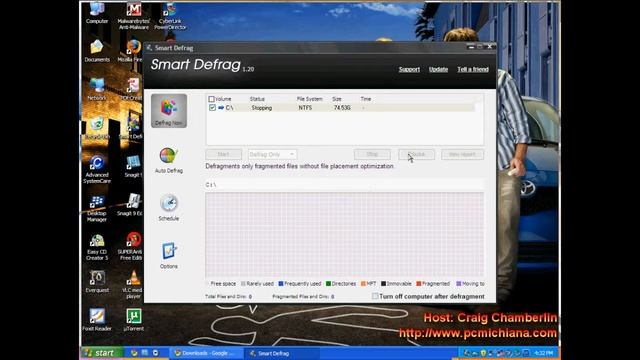Viewport: 640px width, 360px height.
Task: Click the Fragmented red legend swatch
Action: [x=418, y=284]
